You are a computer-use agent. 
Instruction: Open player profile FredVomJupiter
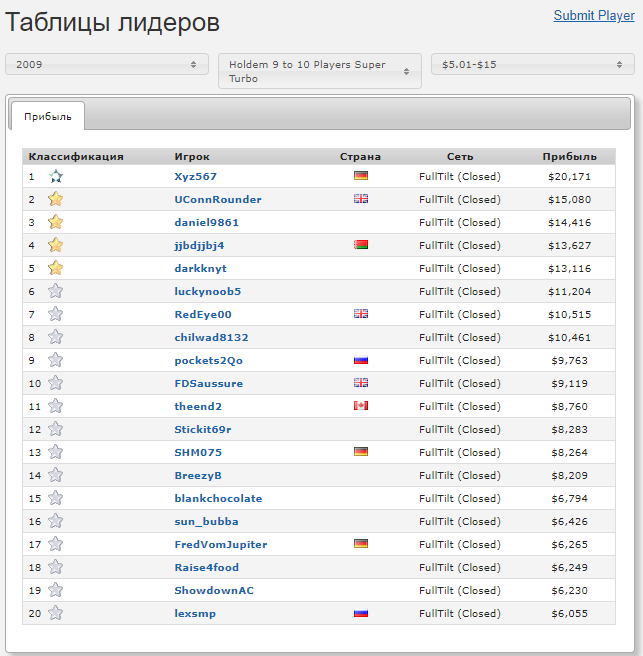click(x=220, y=545)
